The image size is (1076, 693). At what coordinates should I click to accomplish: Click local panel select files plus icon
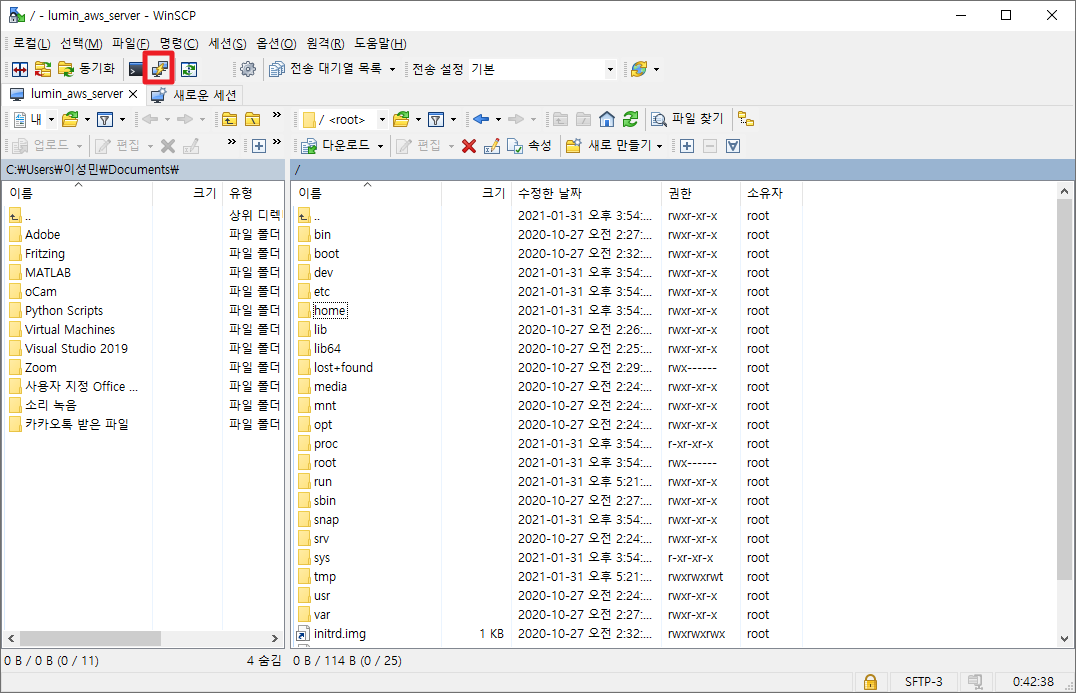click(259, 146)
